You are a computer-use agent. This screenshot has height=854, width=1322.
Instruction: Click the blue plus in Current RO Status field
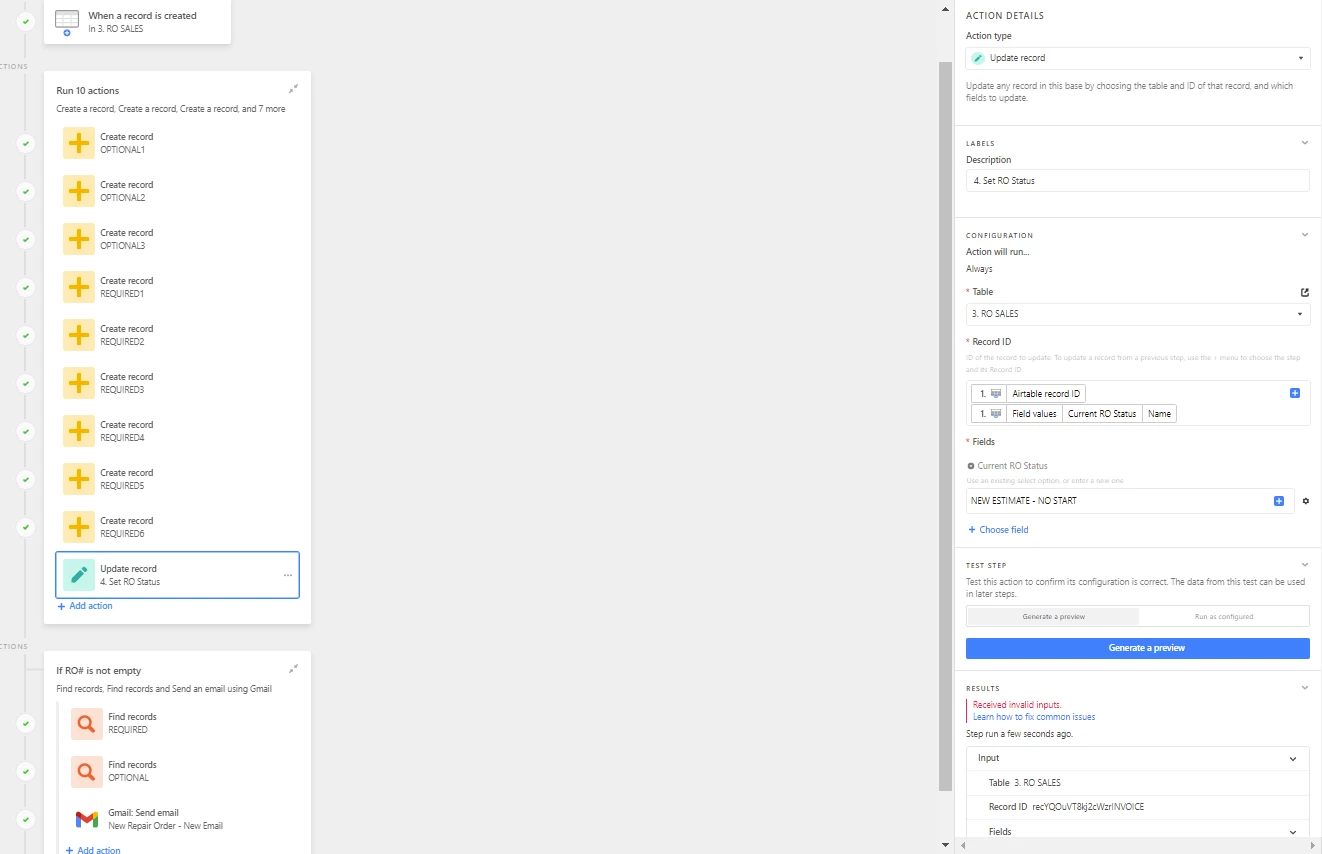tap(1279, 501)
